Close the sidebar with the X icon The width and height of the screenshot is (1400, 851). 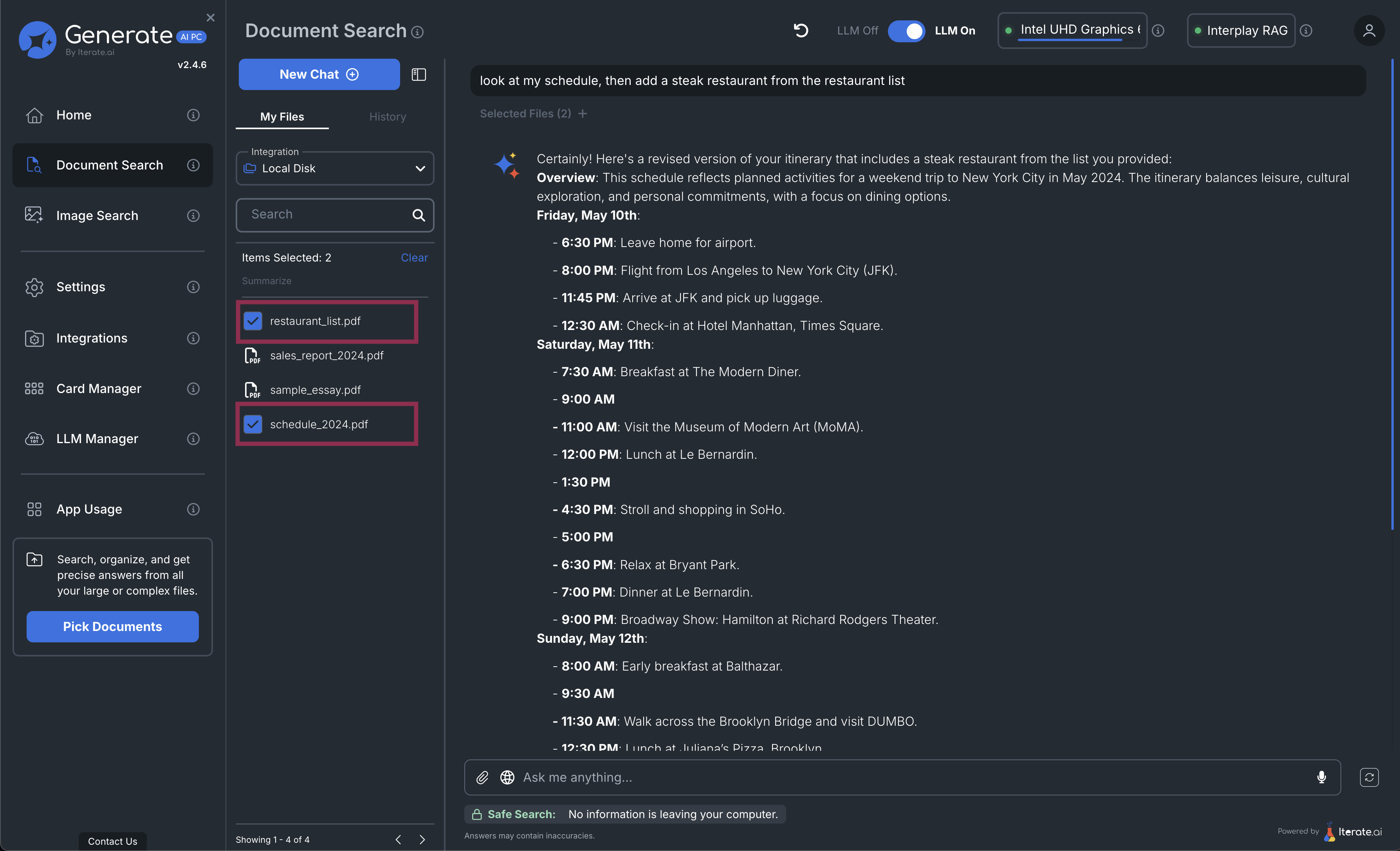pyautogui.click(x=210, y=18)
